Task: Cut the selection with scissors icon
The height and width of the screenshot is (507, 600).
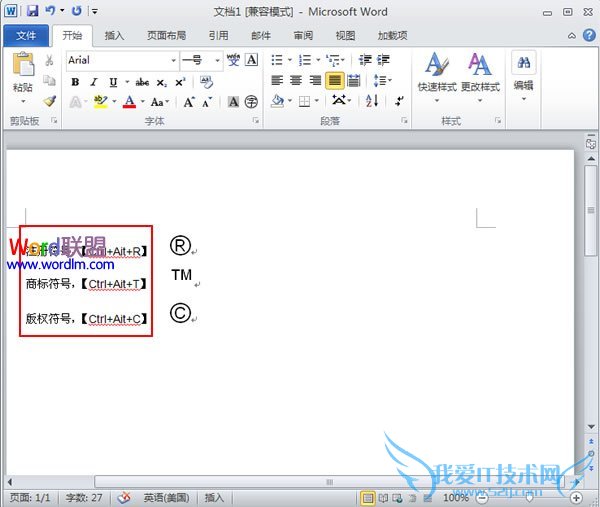Action: 49,60
